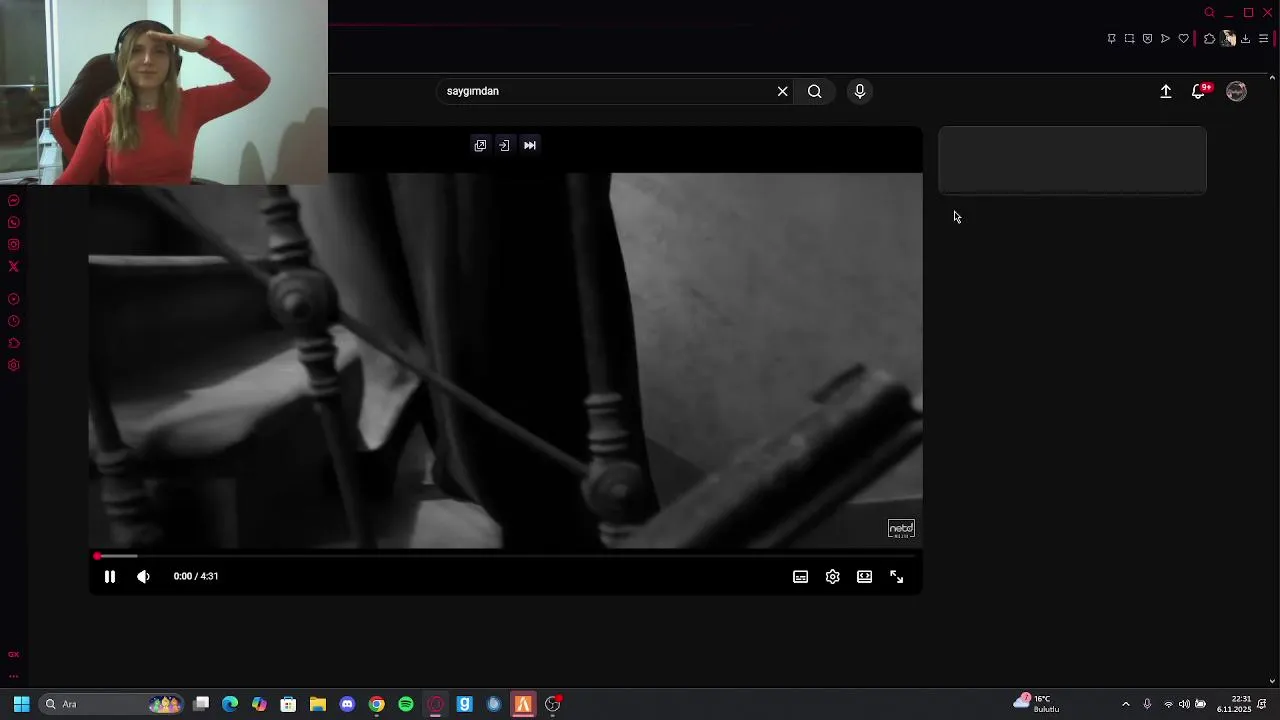This screenshot has width=1280, height=720.
Task: Open the system tray volume icon
Action: point(1184,704)
